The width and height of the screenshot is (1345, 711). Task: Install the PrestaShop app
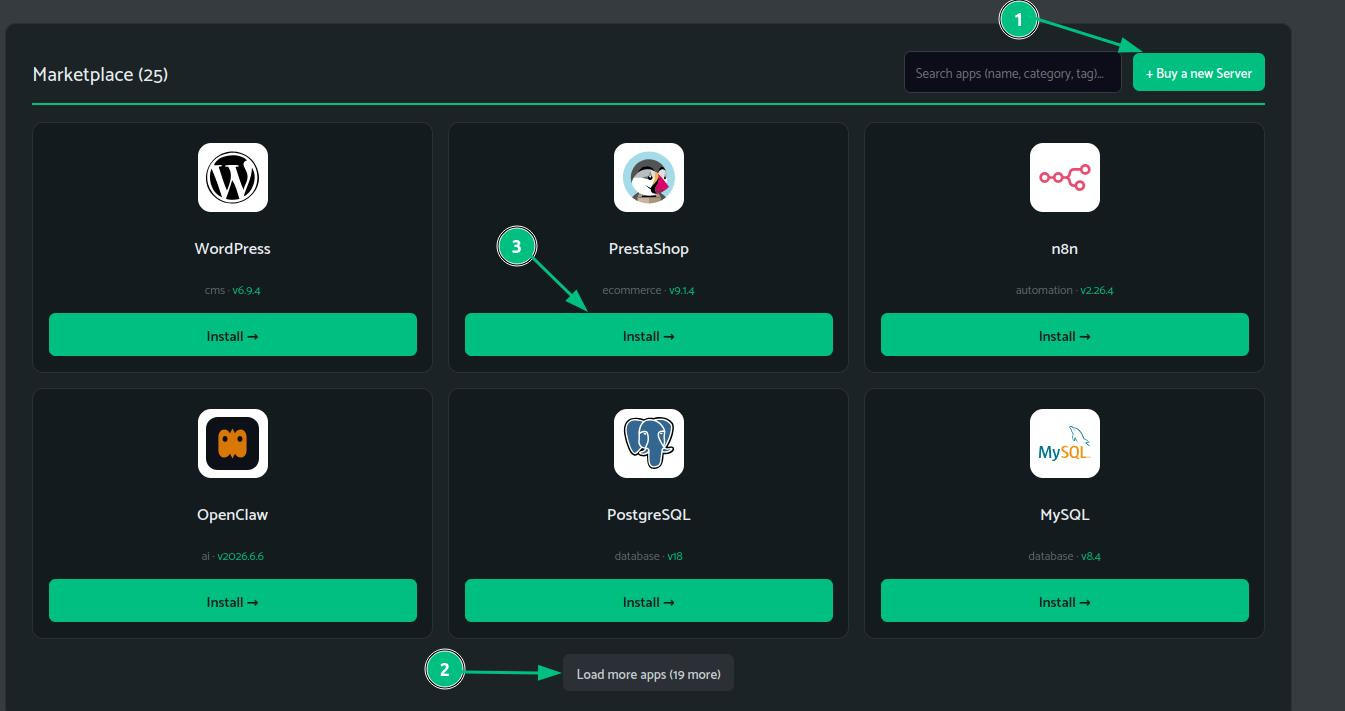coord(649,334)
